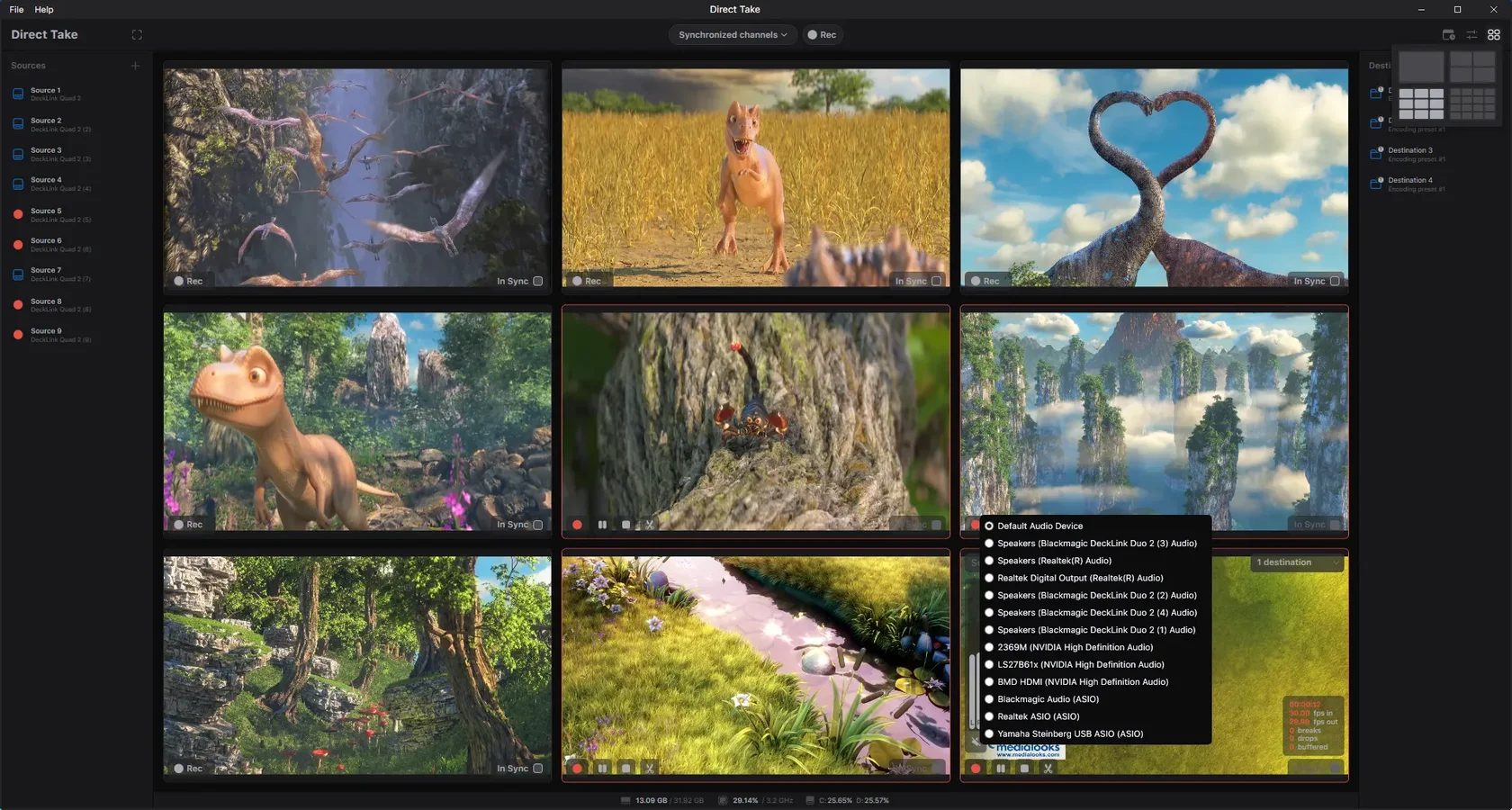This screenshot has height=810, width=1512.
Task: Stop recording on the bottom-right yellow preview
Action: pos(1024,769)
